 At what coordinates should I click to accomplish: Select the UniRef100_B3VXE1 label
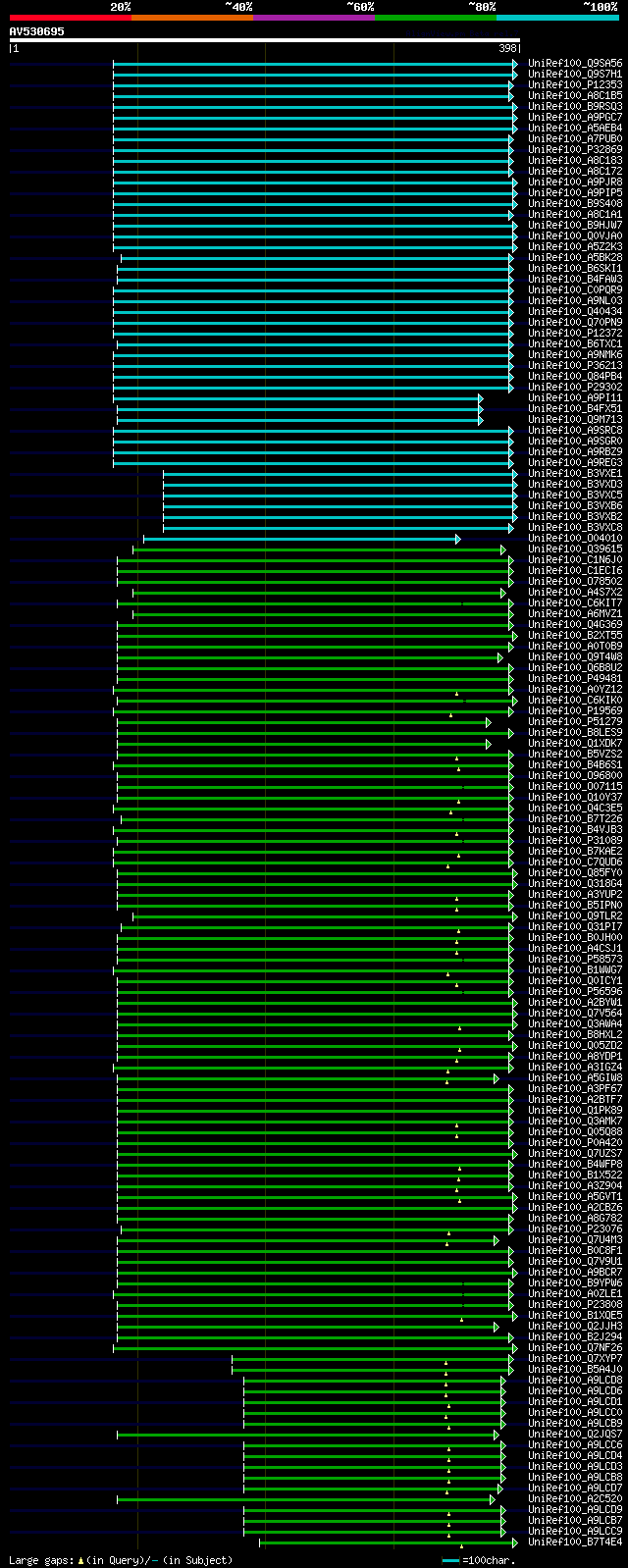coord(575,473)
